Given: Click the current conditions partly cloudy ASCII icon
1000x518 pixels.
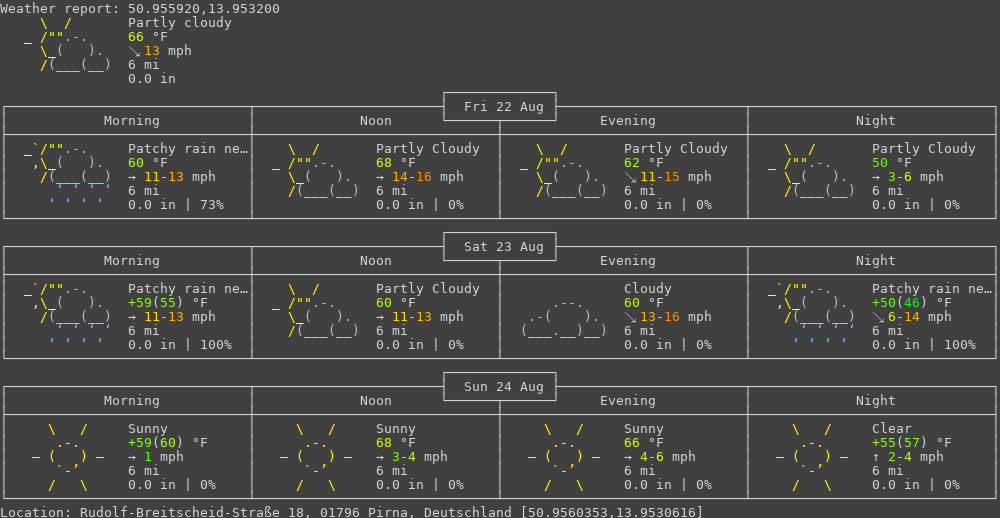Looking at the screenshot, I should [x=67, y=43].
